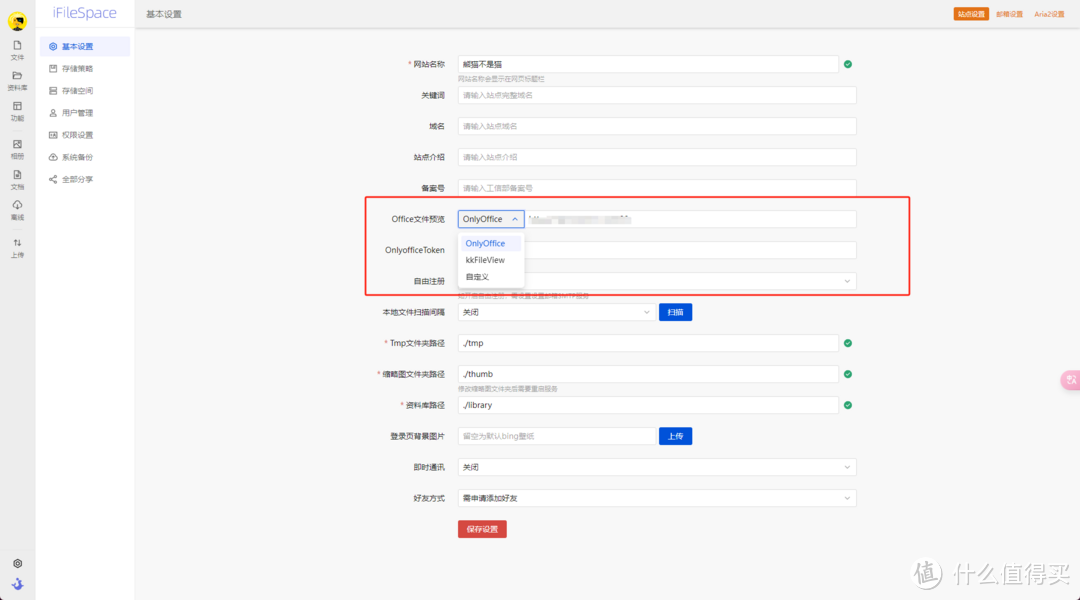Screen dimensions: 1080x600
Task: Click the 功能 (Functions) sidebar icon
Action: pyautogui.click(x=17, y=110)
